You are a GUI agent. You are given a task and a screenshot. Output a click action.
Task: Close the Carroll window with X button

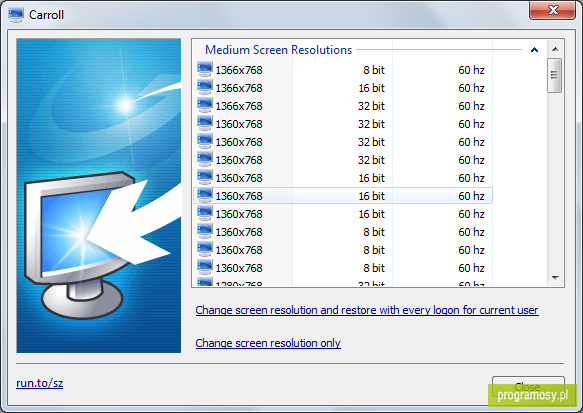553,10
